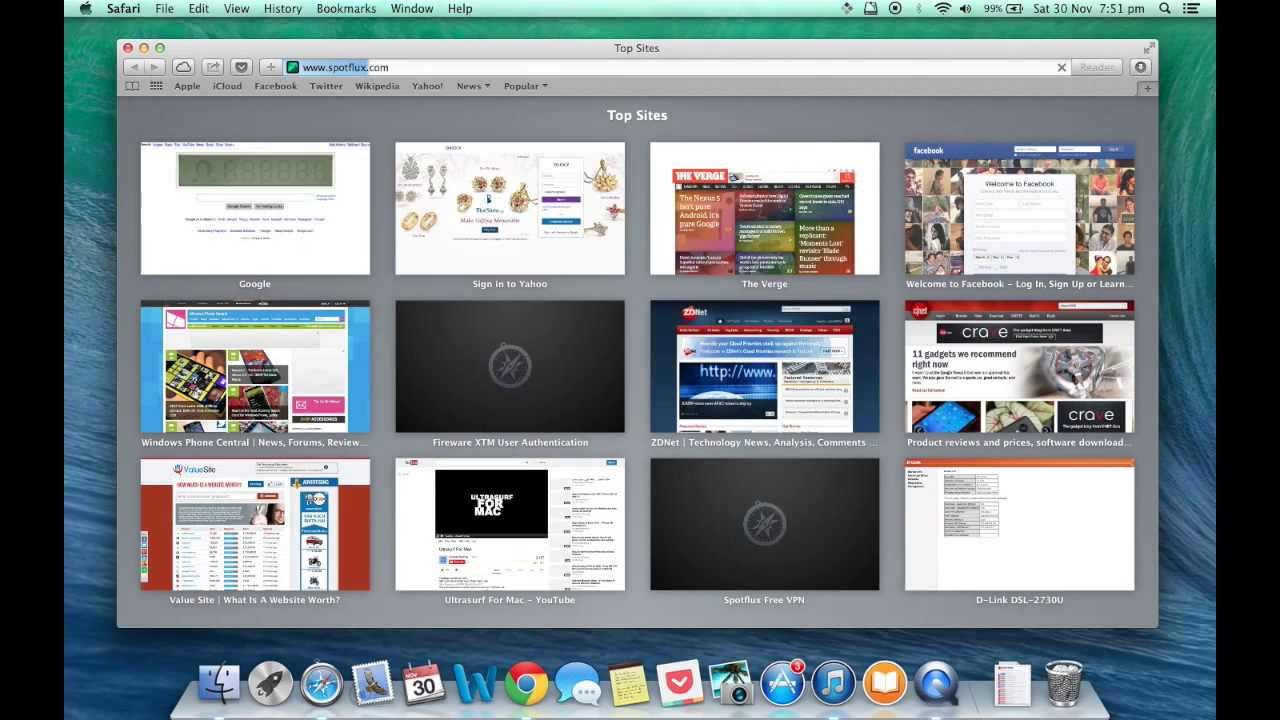
Task: Open Top Sites grid icon in bookmarks bar
Action: pos(156,86)
